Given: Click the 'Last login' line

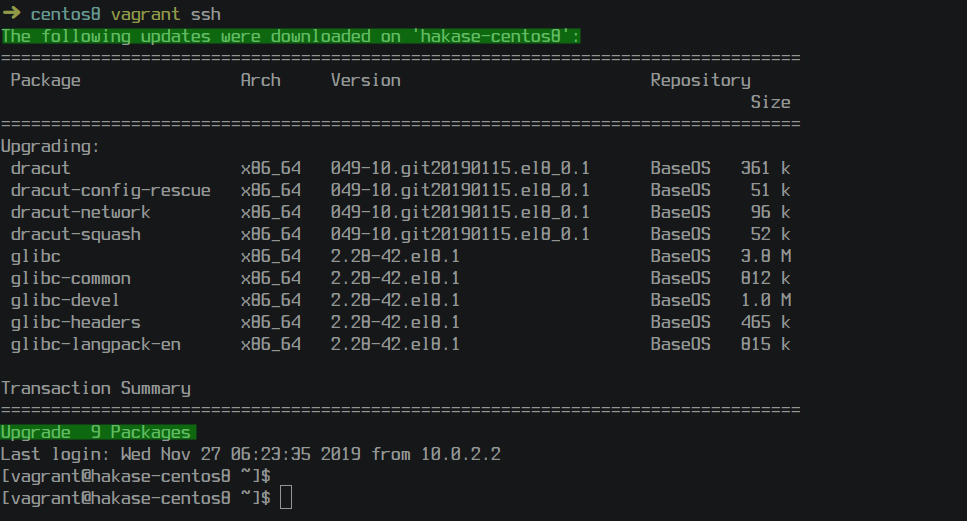Looking at the screenshot, I should pyautogui.click(x=250, y=454).
